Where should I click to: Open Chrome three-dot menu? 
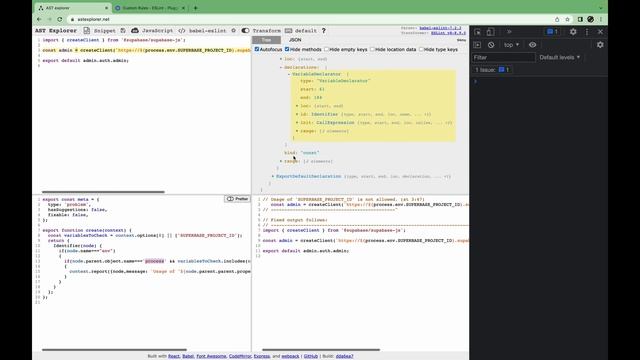point(601,19)
